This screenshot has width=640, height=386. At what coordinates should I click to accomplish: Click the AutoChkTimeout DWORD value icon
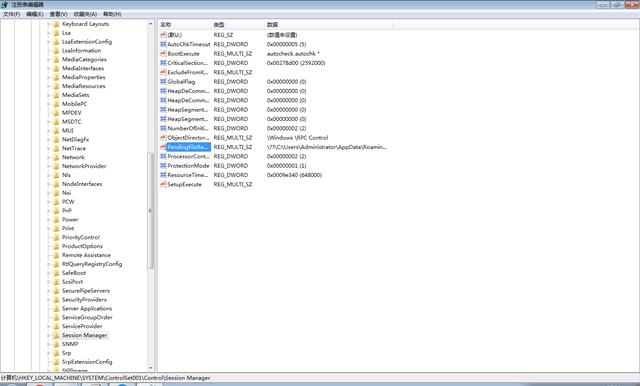pyautogui.click(x=163, y=44)
